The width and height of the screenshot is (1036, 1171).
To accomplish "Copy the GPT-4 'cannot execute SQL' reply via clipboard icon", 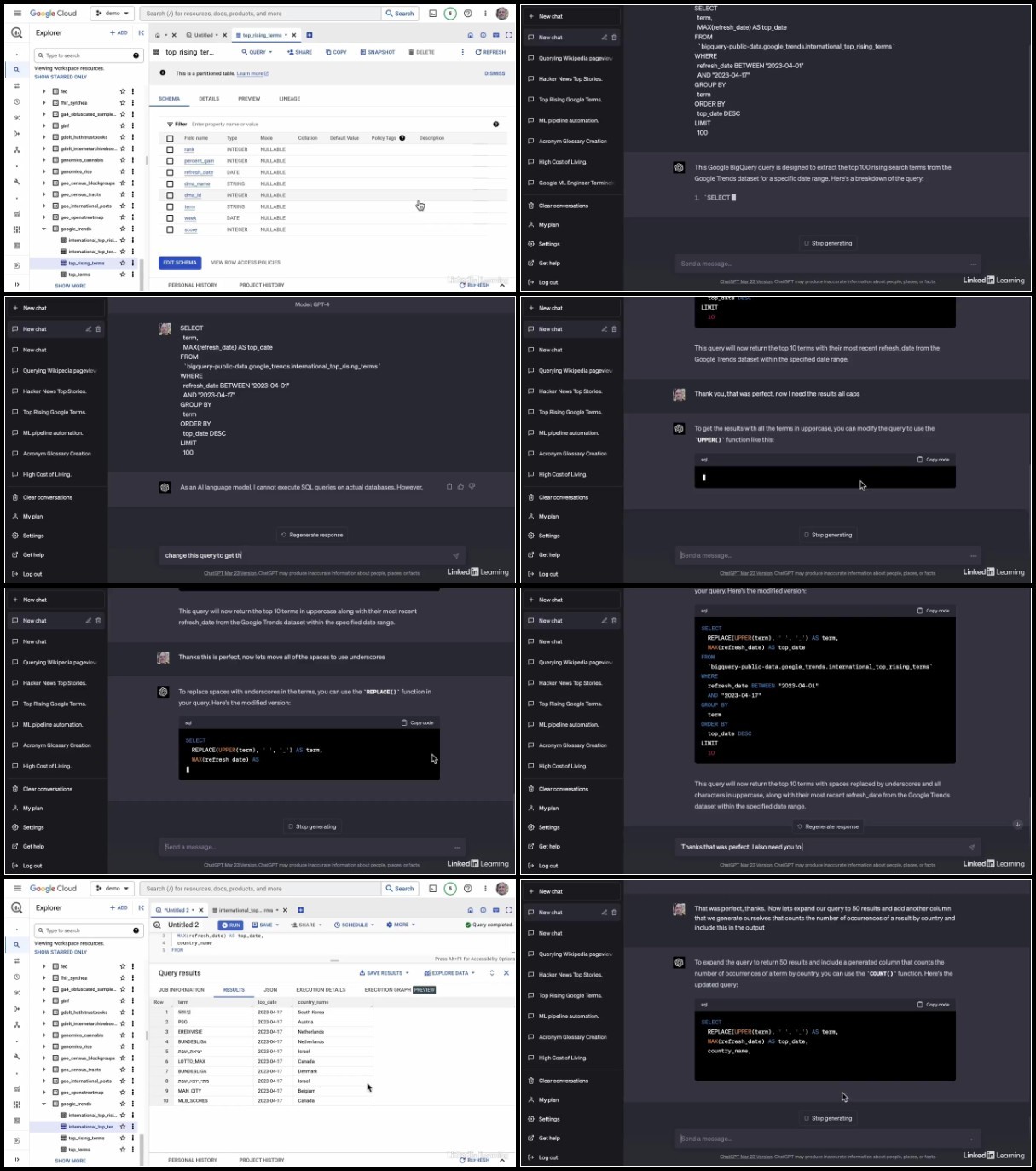I will [449, 486].
